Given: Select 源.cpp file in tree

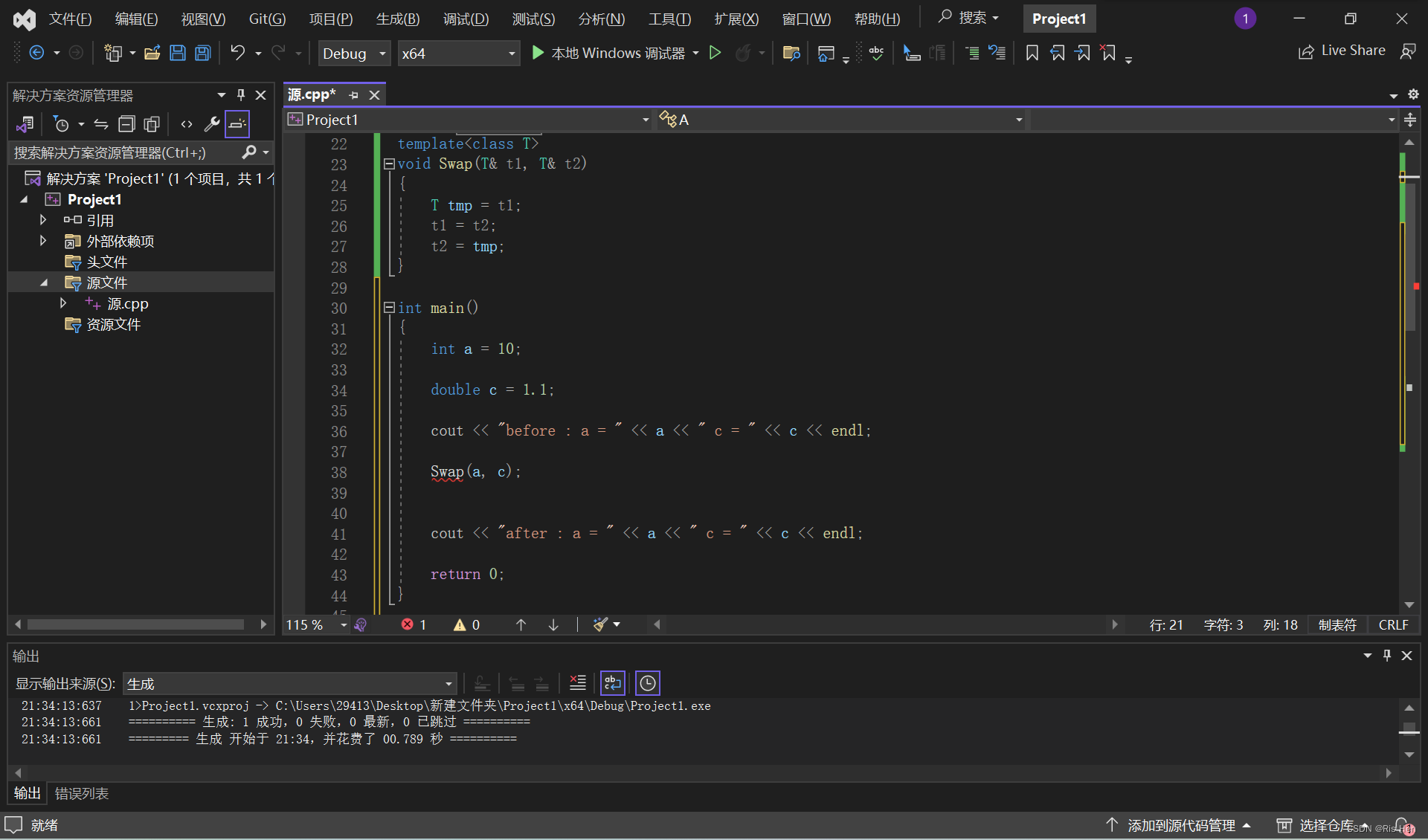Looking at the screenshot, I should (127, 303).
